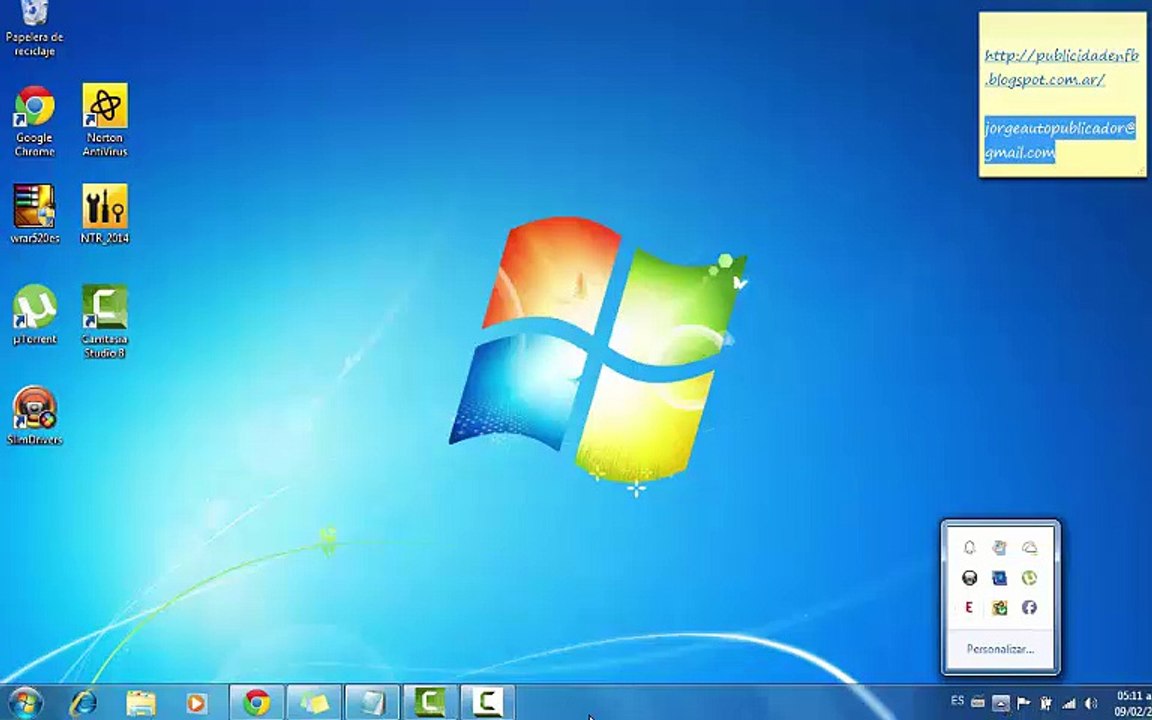Select the µTorrent desktop shortcut
Image resolution: width=1152 pixels, height=720 pixels.
point(35,314)
